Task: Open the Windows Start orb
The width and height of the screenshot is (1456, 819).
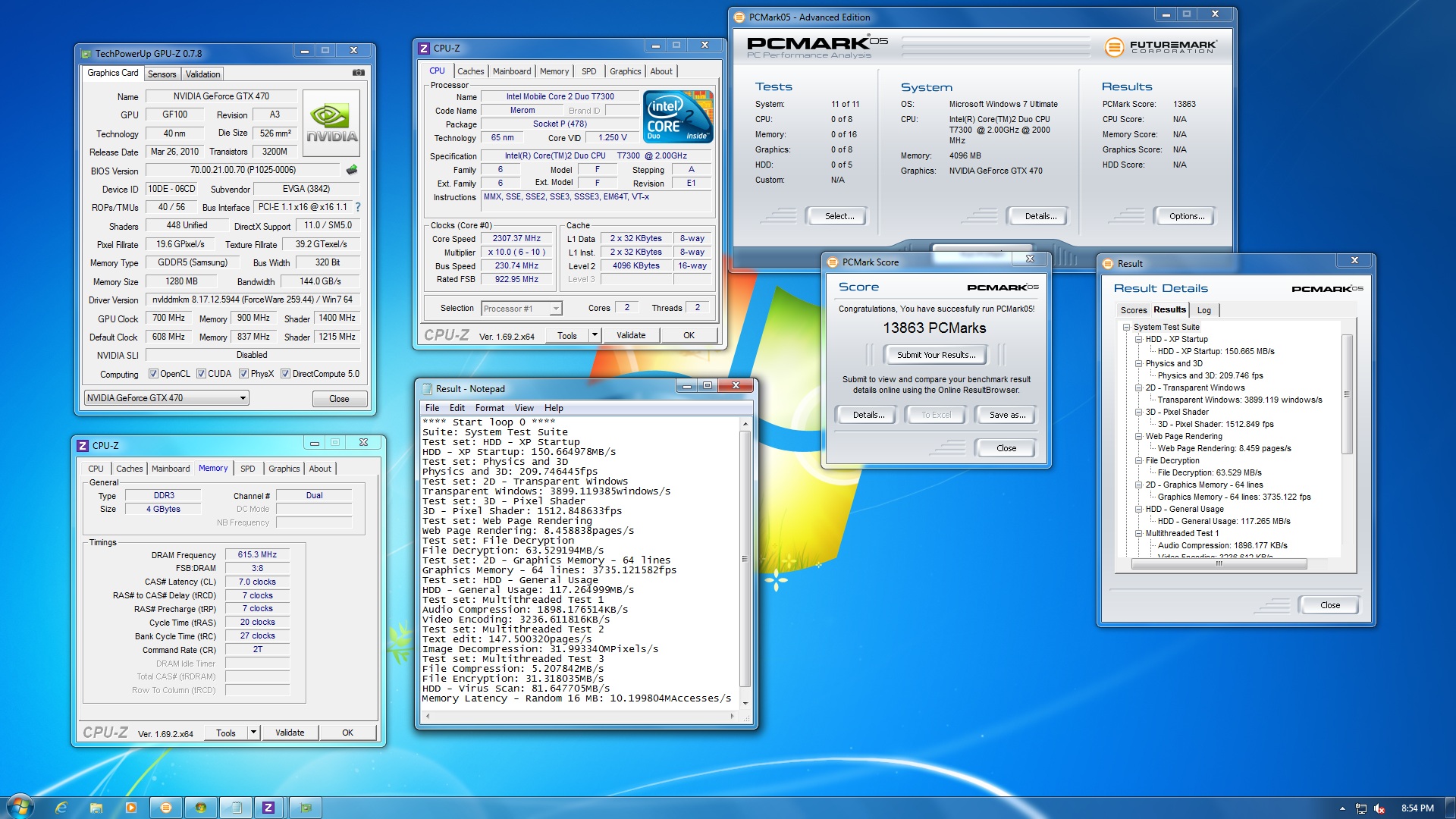Action: pos(20,807)
